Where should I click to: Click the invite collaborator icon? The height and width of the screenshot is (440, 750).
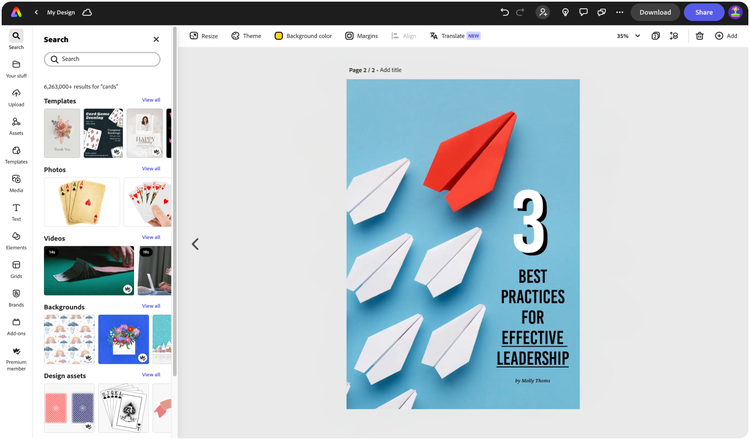click(x=543, y=12)
